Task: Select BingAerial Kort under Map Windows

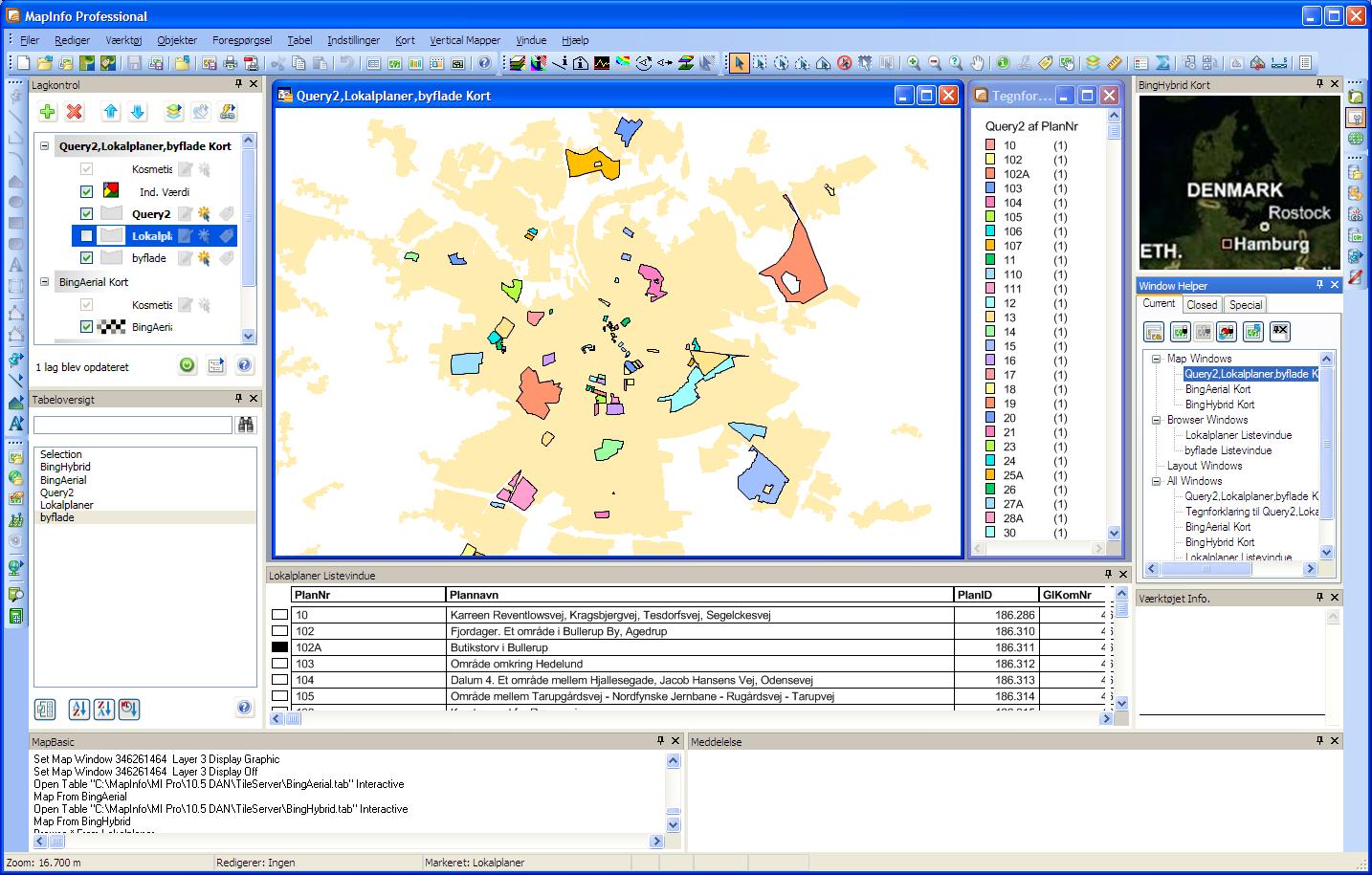Action: click(x=1218, y=389)
